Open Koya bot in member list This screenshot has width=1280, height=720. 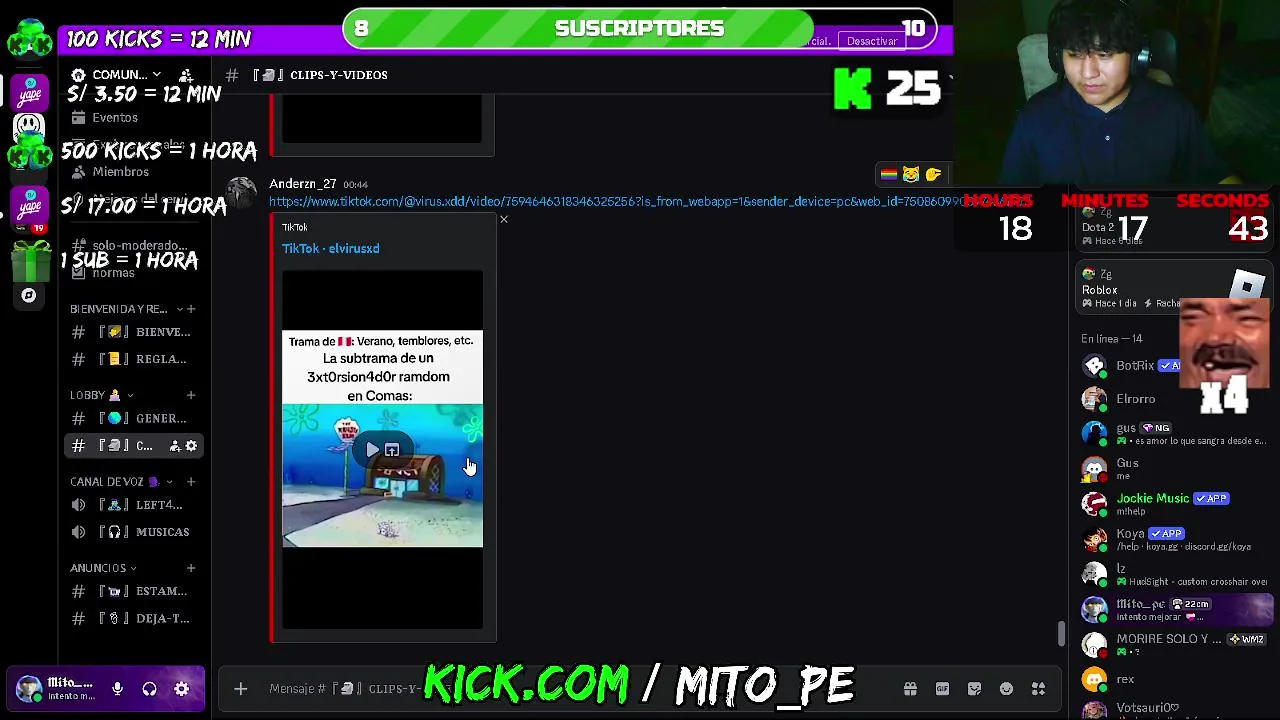[1175, 538]
